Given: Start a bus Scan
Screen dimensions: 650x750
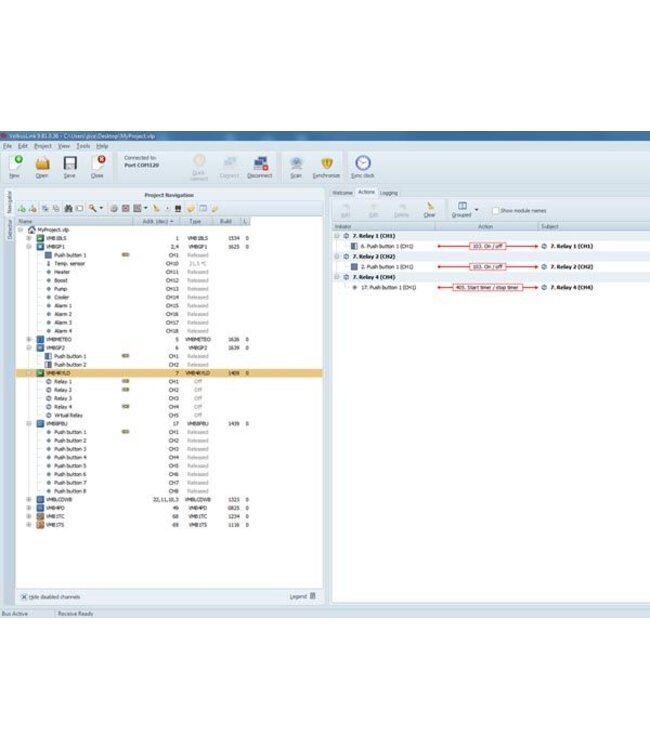Looking at the screenshot, I should click(x=297, y=164).
